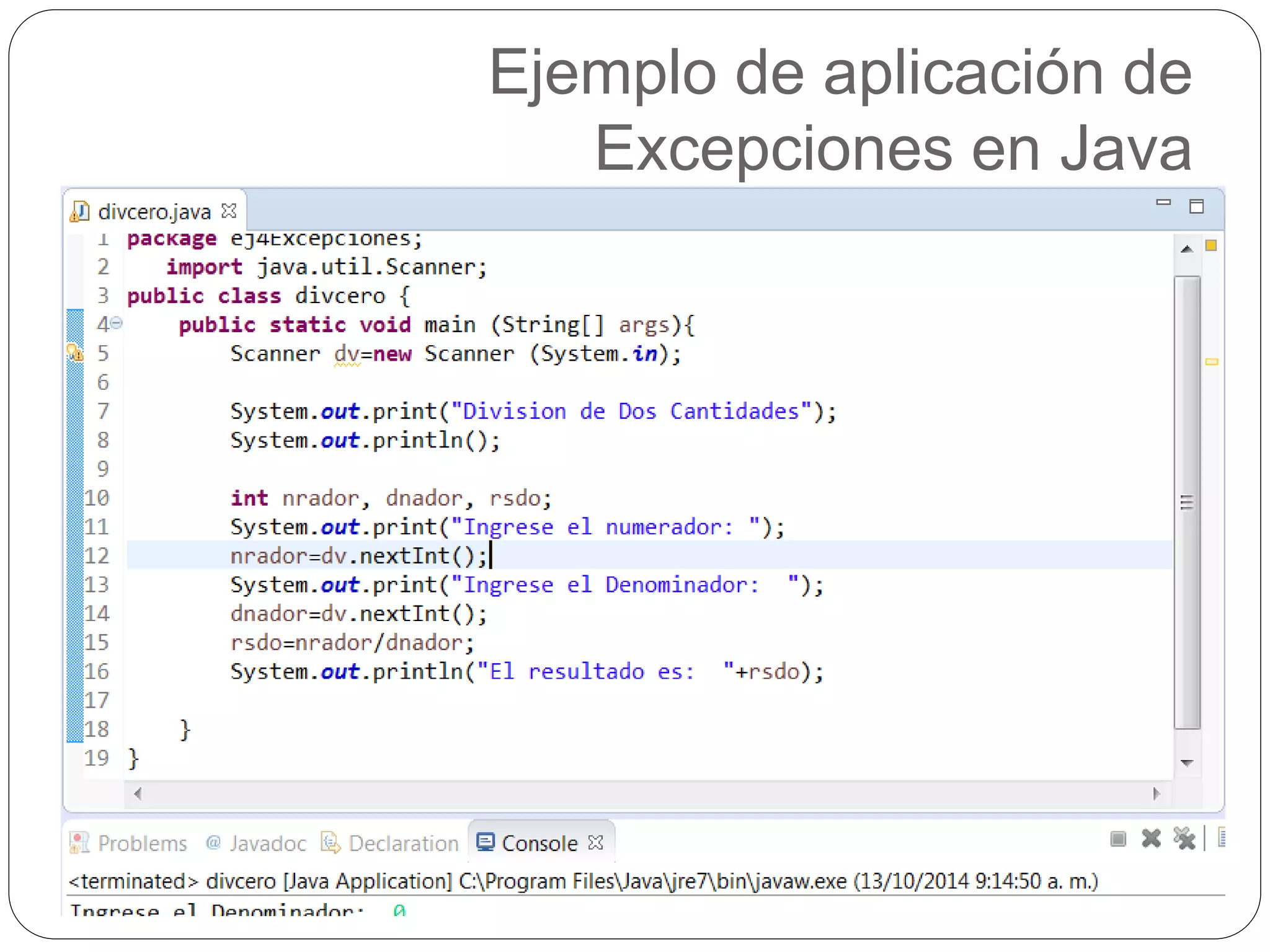Click 'int nrador, dnador, rsdo;' declaration
The width and height of the screenshot is (1270, 952).
point(391,498)
